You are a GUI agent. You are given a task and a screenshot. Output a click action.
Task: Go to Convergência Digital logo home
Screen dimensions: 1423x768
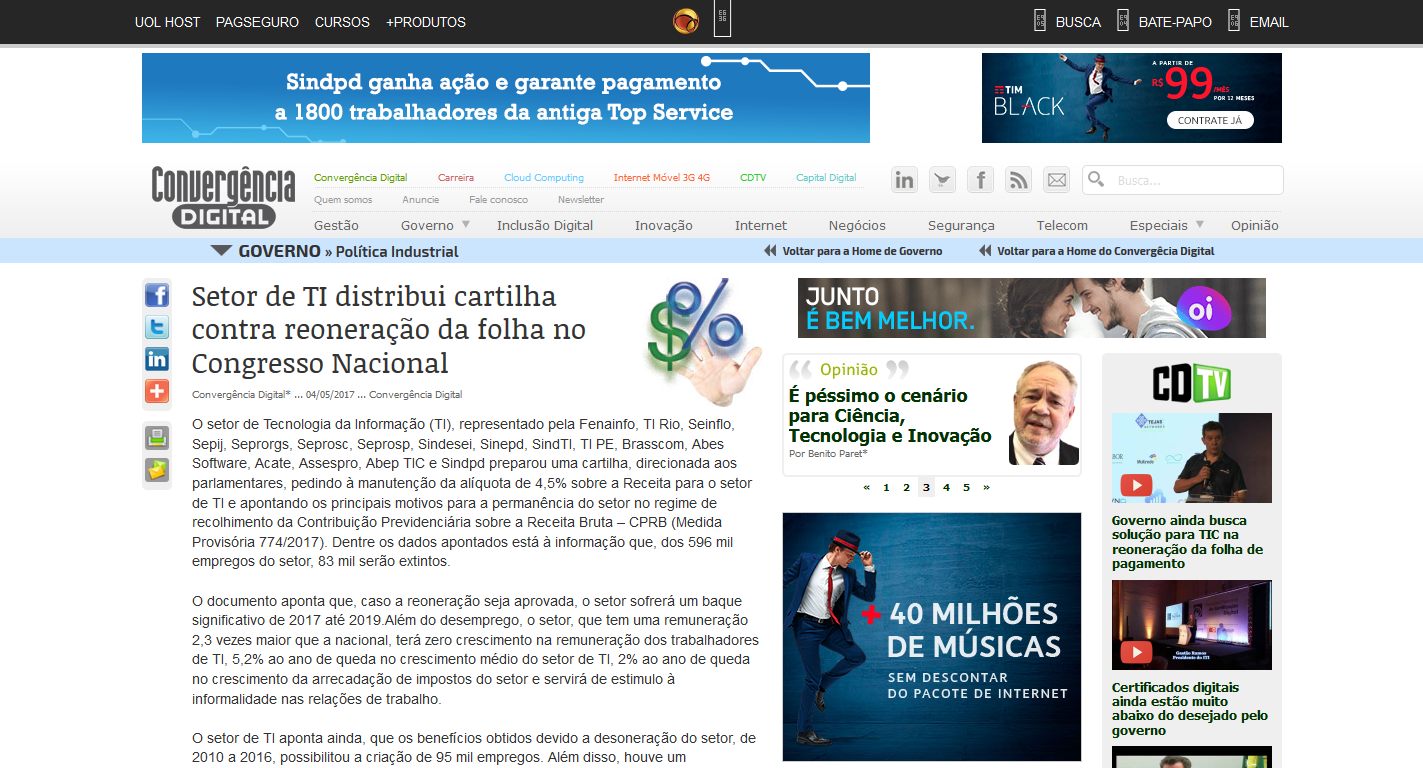(x=223, y=197)
